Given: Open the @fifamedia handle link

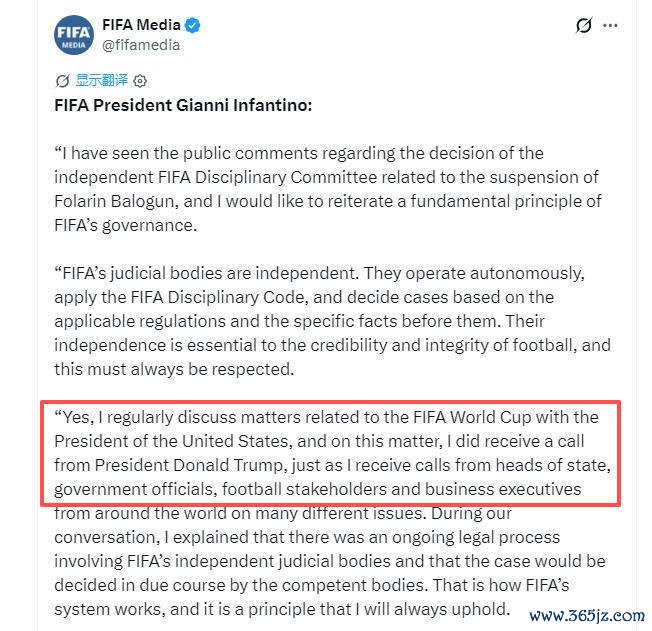Looking at the screenshot, I should coord(141,45).
